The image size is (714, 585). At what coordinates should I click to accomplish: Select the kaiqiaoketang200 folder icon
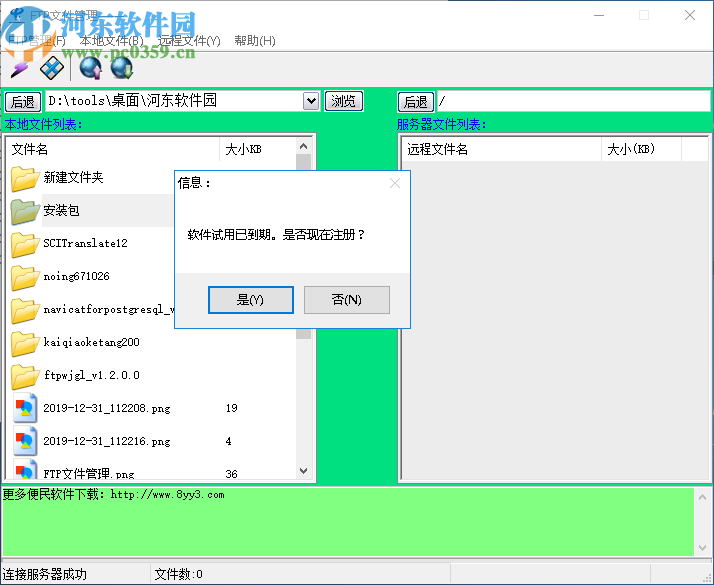25,343
